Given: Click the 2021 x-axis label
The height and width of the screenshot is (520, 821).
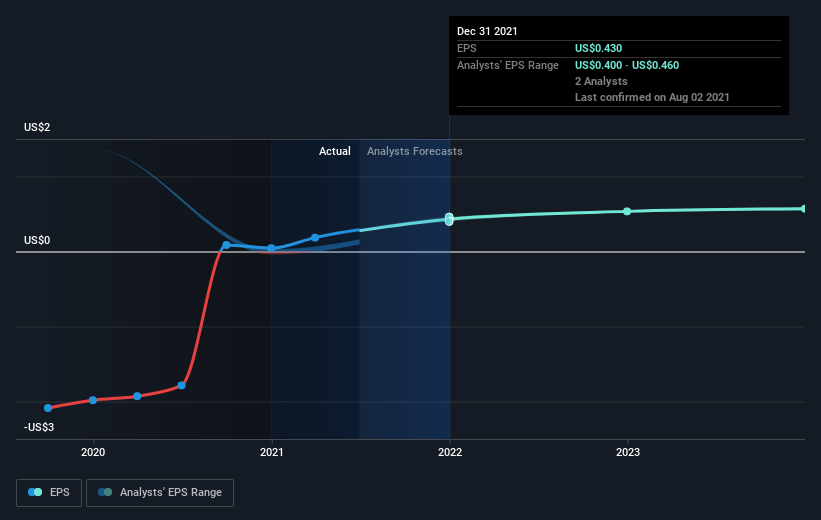Looking at the screenshot, I should click(271, 452).
